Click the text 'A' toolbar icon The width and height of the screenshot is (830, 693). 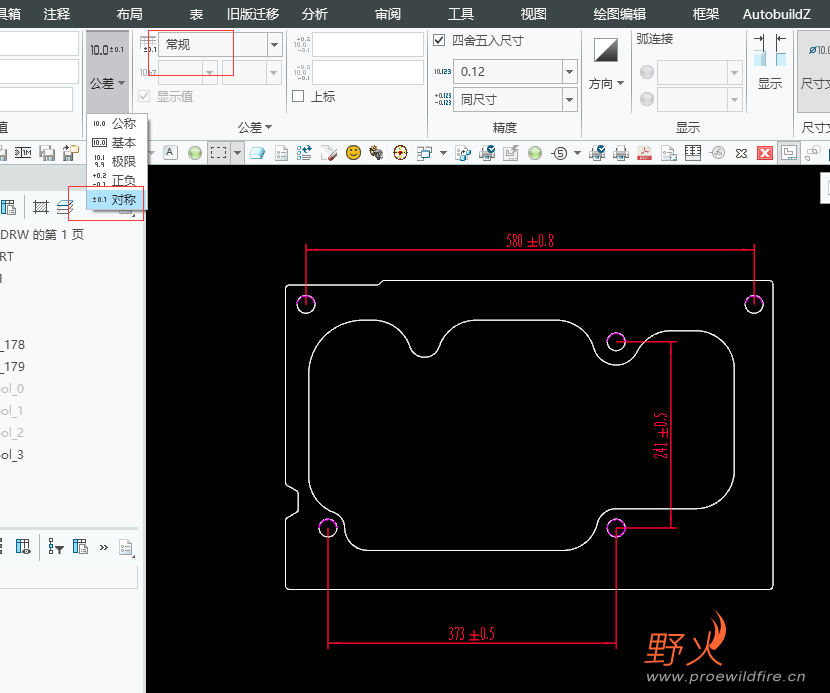coord(170,152)
